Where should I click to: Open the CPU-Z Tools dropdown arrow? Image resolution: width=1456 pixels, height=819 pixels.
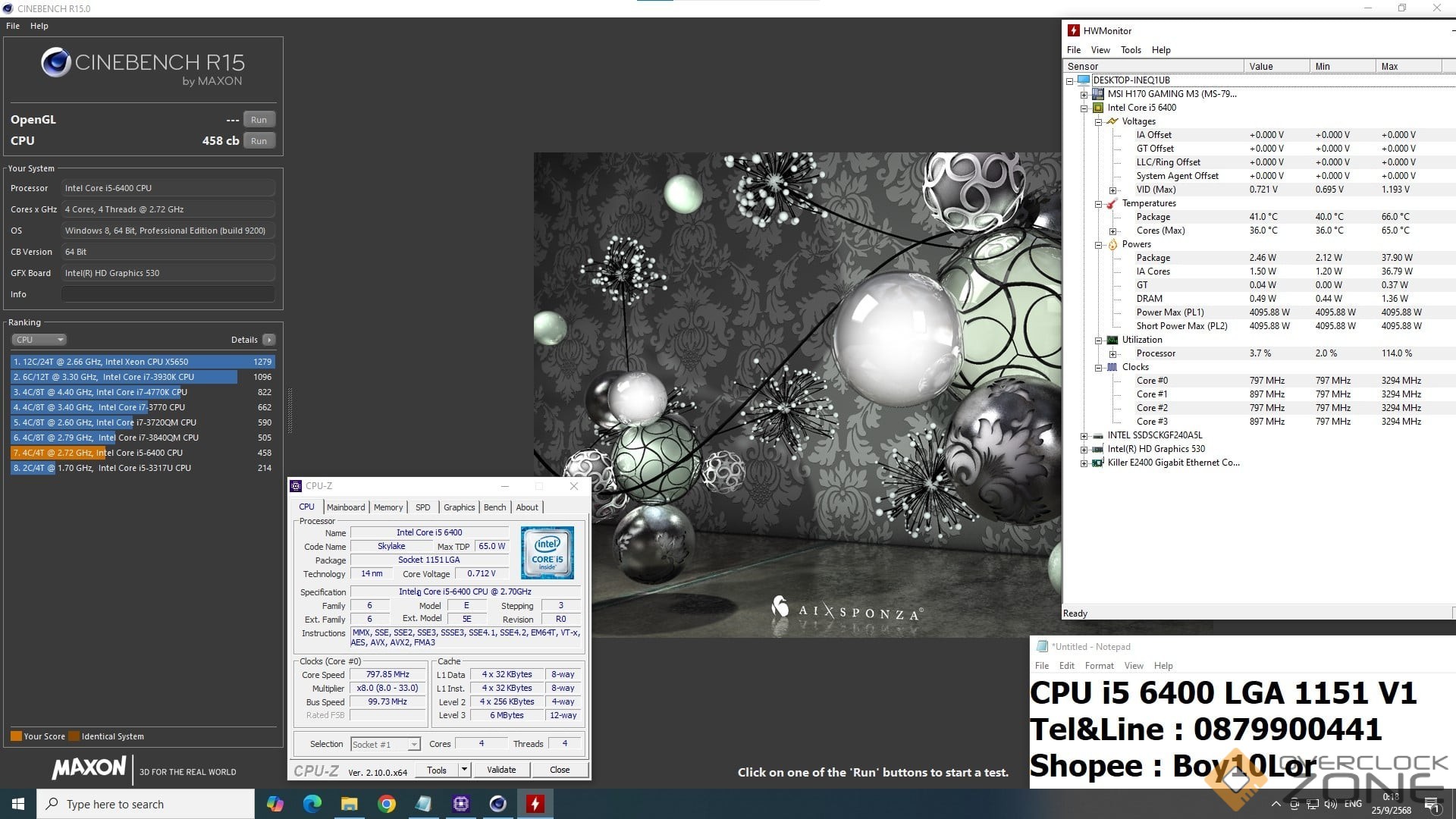coord(464,770)
